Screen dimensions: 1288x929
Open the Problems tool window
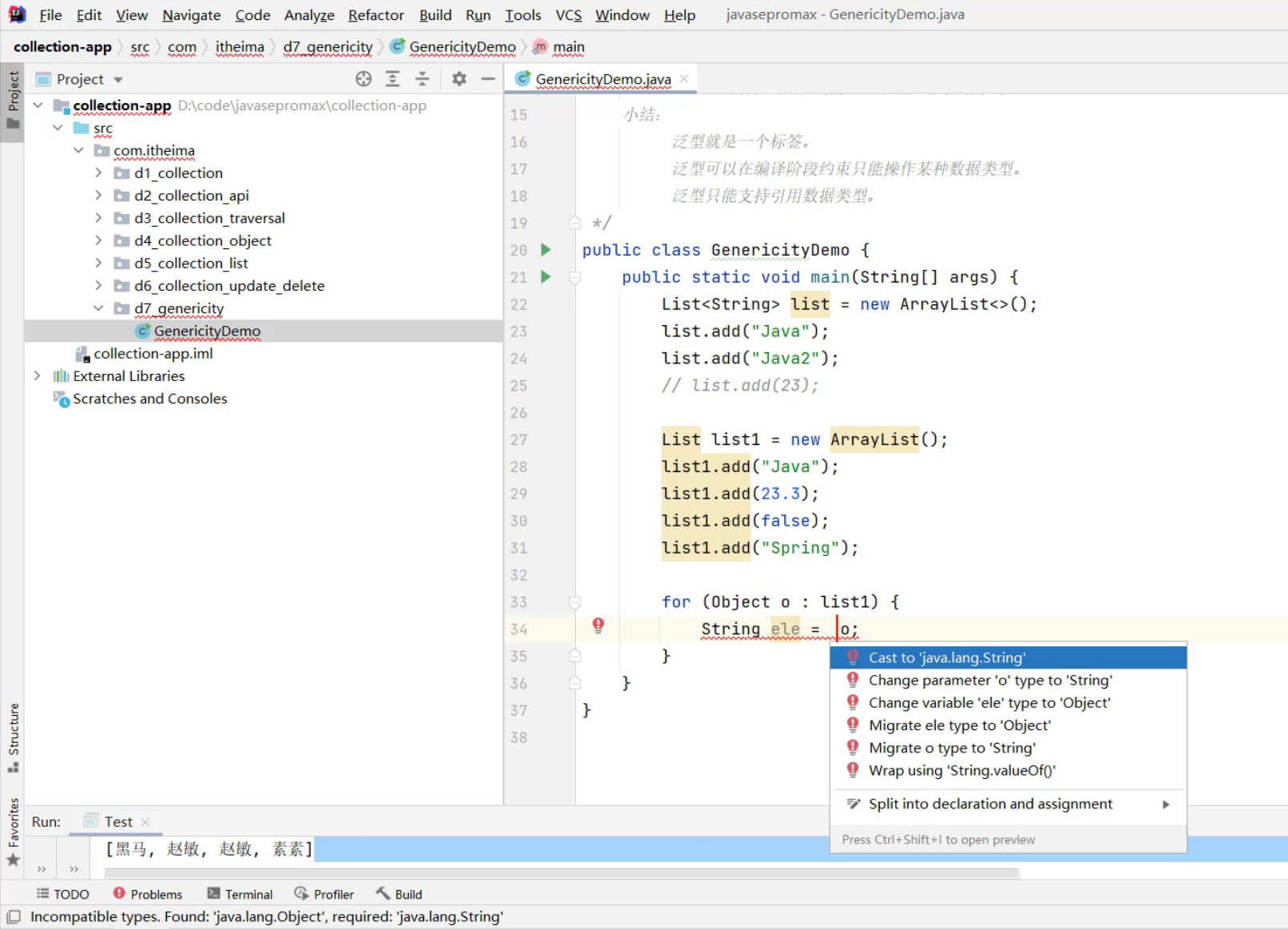pyautogui.click(x=148, y=894)
